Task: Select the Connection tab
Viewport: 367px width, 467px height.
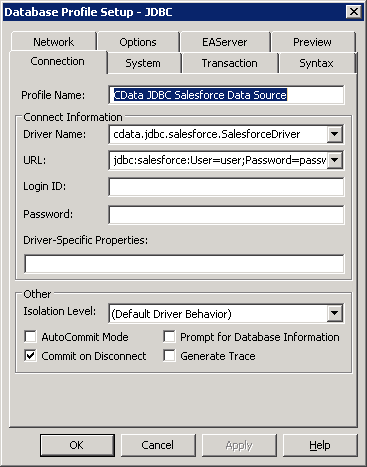Action: tap(58, 61)
